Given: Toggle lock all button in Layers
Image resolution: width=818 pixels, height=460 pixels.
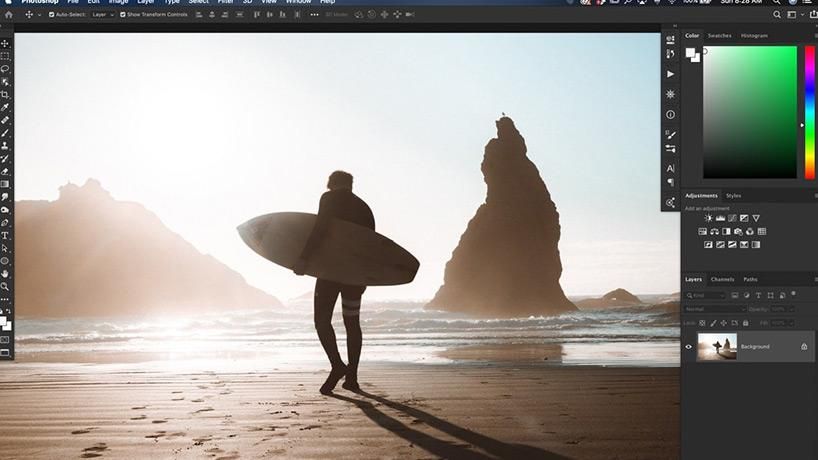Looking at the screenshot, I should click(x=745, y=323).
